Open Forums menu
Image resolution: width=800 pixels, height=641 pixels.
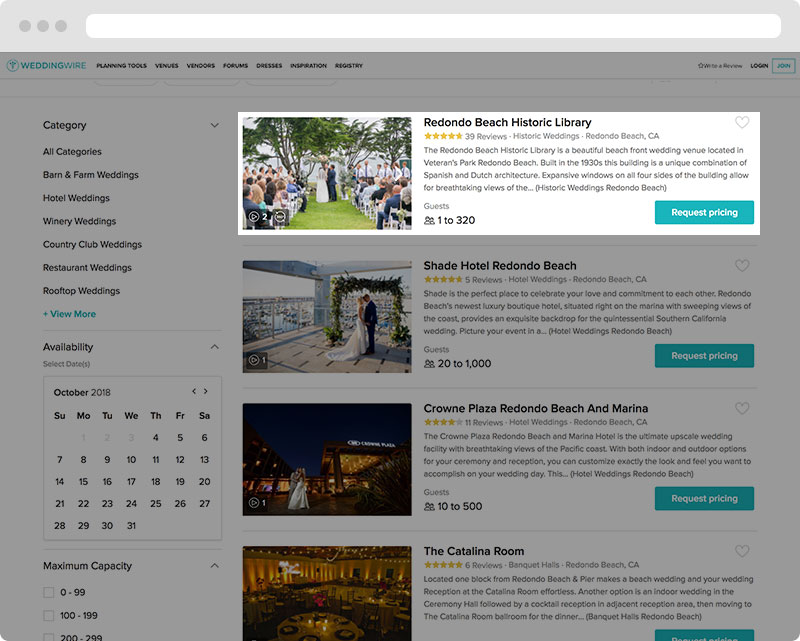pos(235,66)
